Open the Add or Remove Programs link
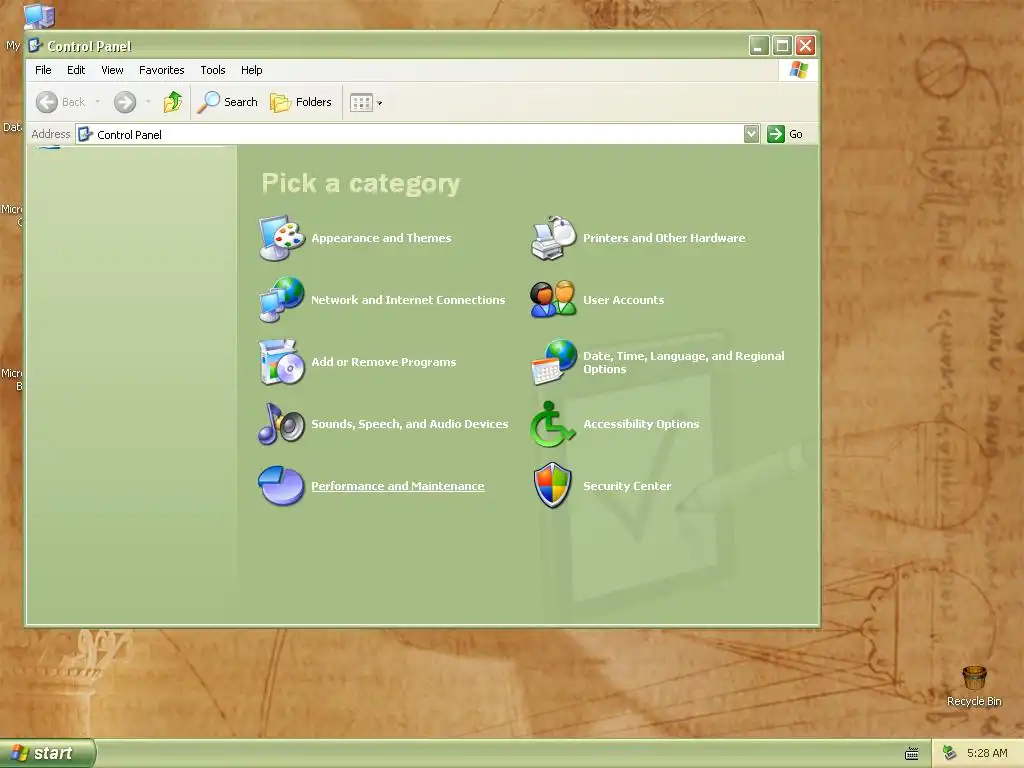The height and width of the screenshot is (768, 1024). tap(383, 362)
